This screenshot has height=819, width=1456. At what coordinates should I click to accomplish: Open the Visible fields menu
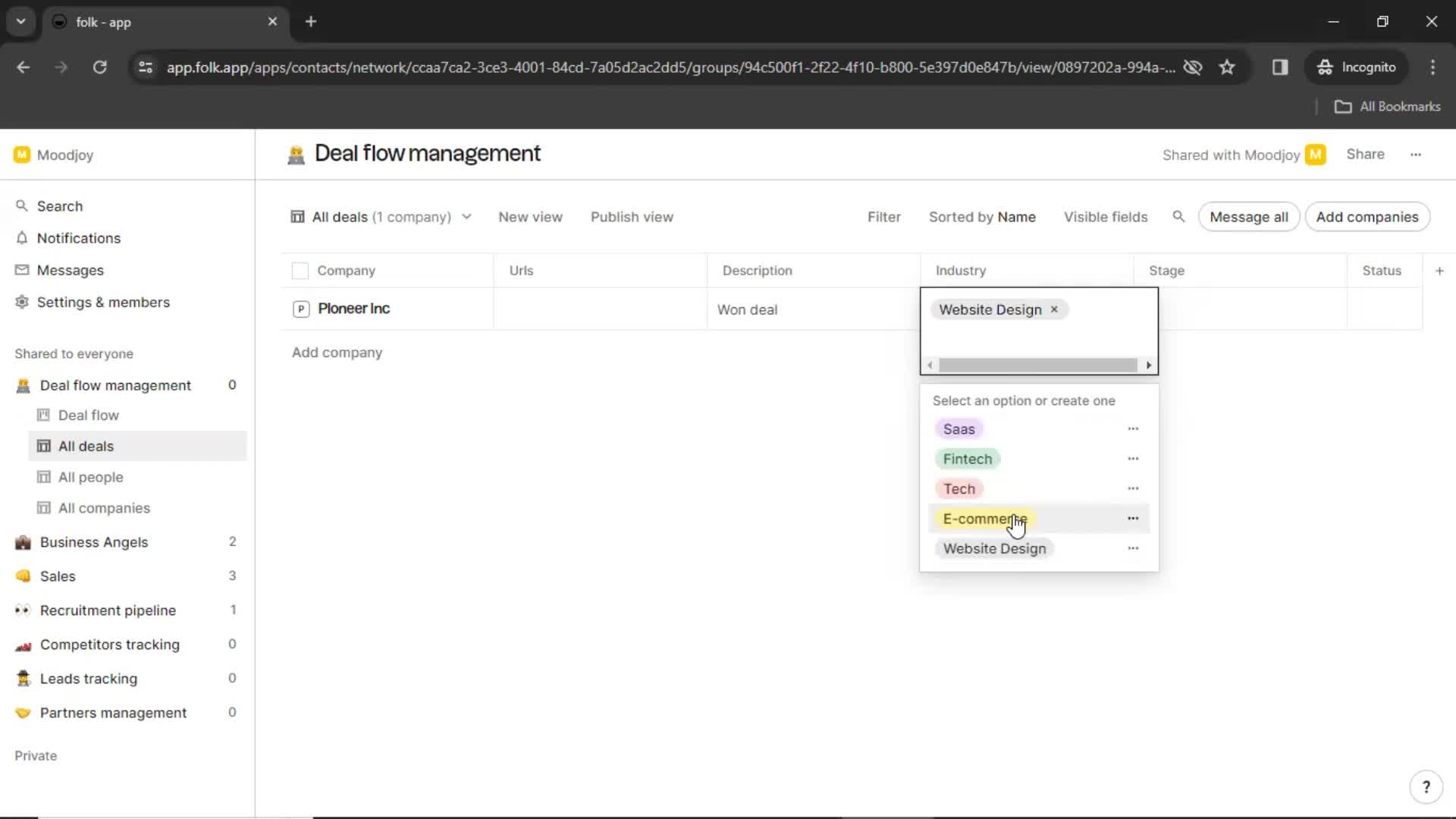(x=1106, y=217)
